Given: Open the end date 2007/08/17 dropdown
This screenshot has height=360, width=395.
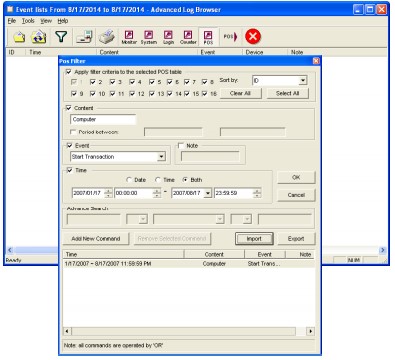Looking at the screenshot, I should [x=208, y=193].
